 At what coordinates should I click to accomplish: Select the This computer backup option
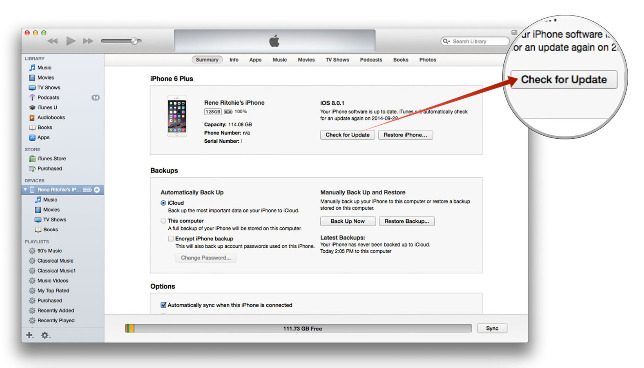click(x=163, y=221)
